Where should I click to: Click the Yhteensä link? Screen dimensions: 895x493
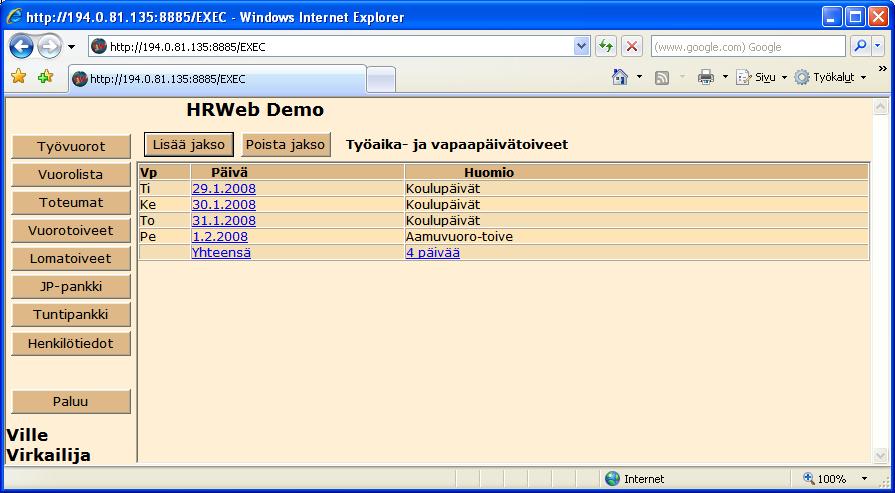coord(221,253)
